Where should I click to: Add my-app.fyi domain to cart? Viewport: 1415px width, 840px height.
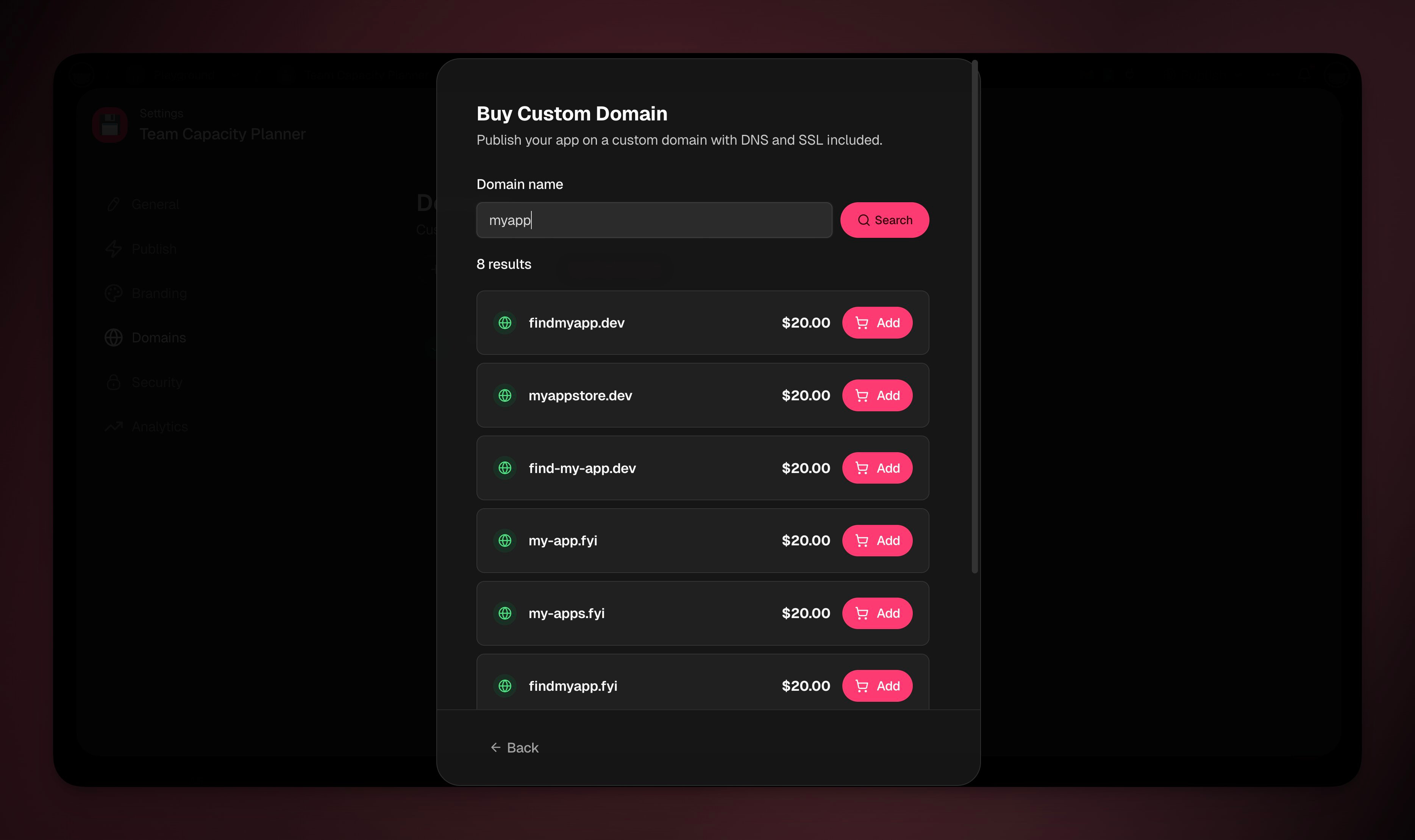click(877, 540)
